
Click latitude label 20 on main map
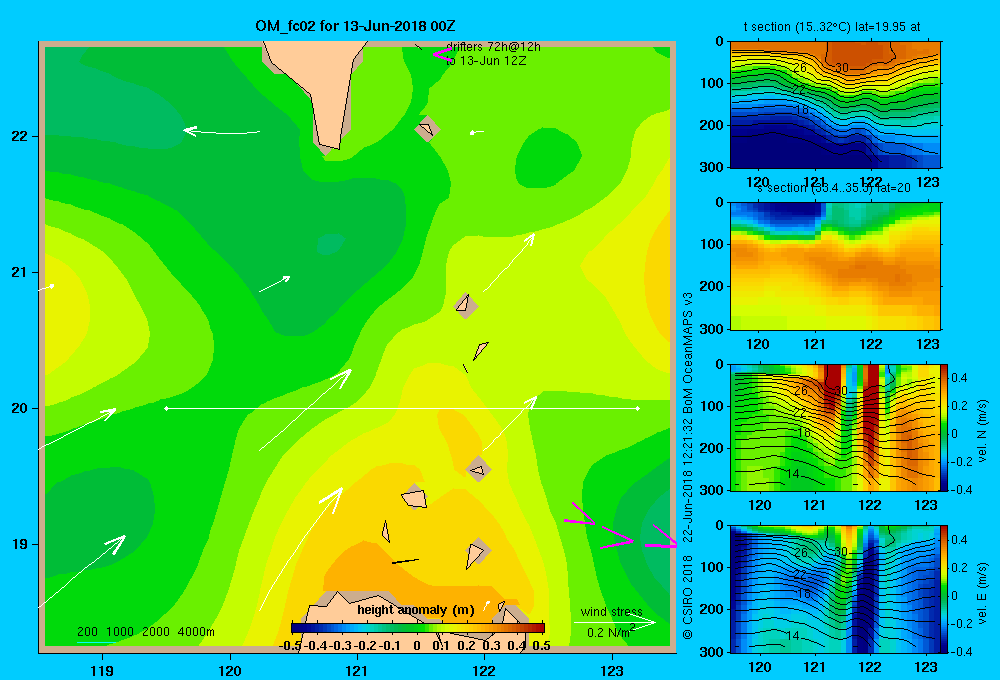[20, 408]
